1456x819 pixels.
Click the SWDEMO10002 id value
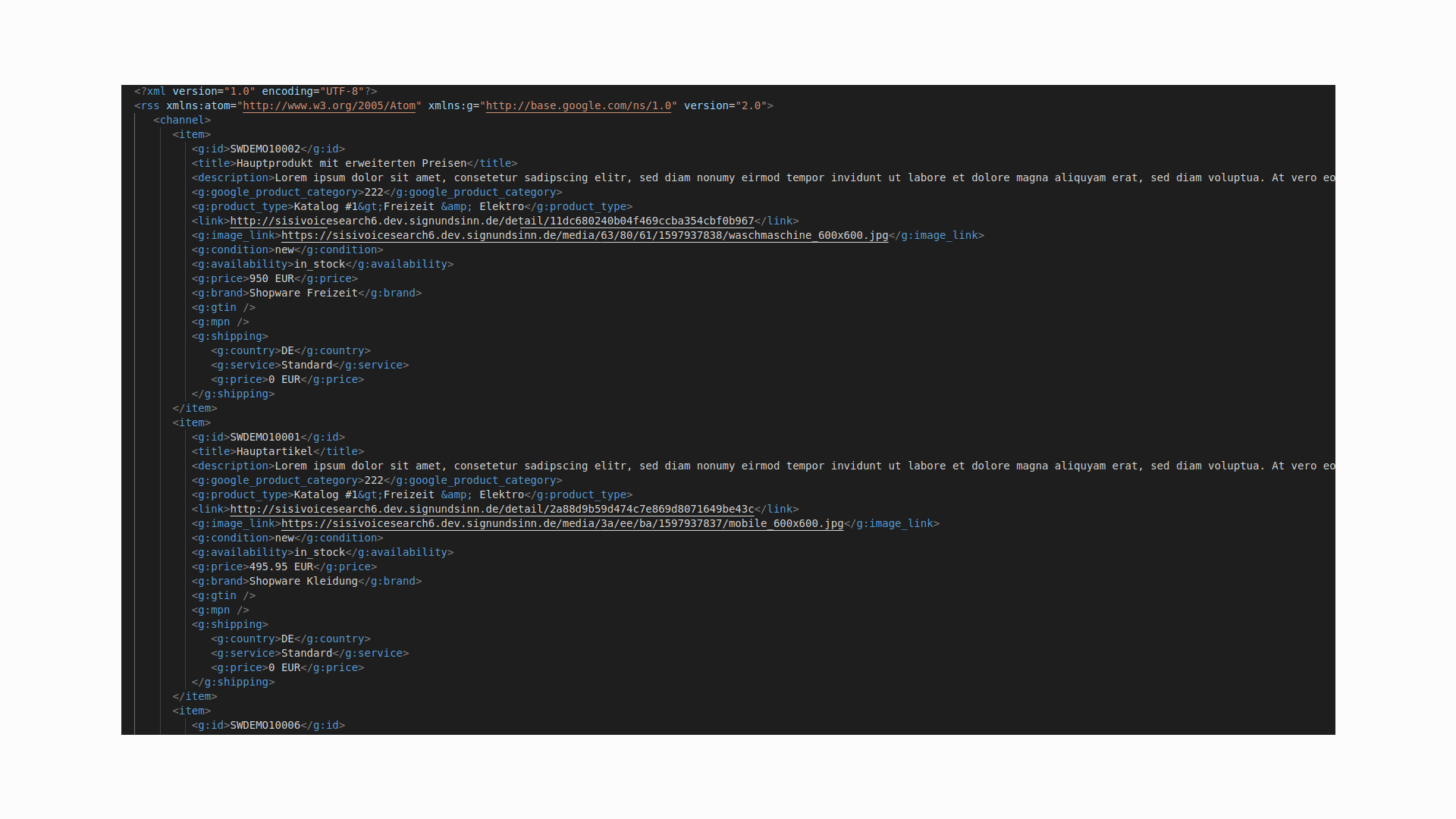coord(265,149)
